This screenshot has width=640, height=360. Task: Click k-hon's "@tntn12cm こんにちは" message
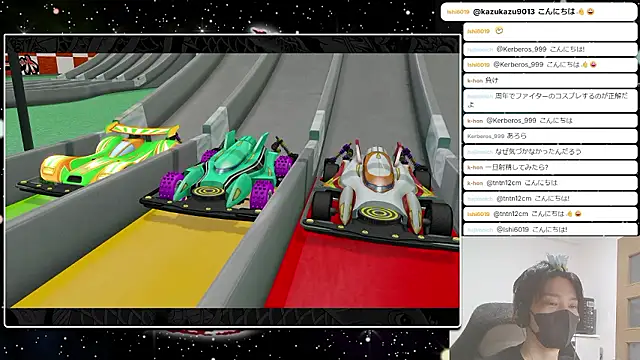coord(550,183)
